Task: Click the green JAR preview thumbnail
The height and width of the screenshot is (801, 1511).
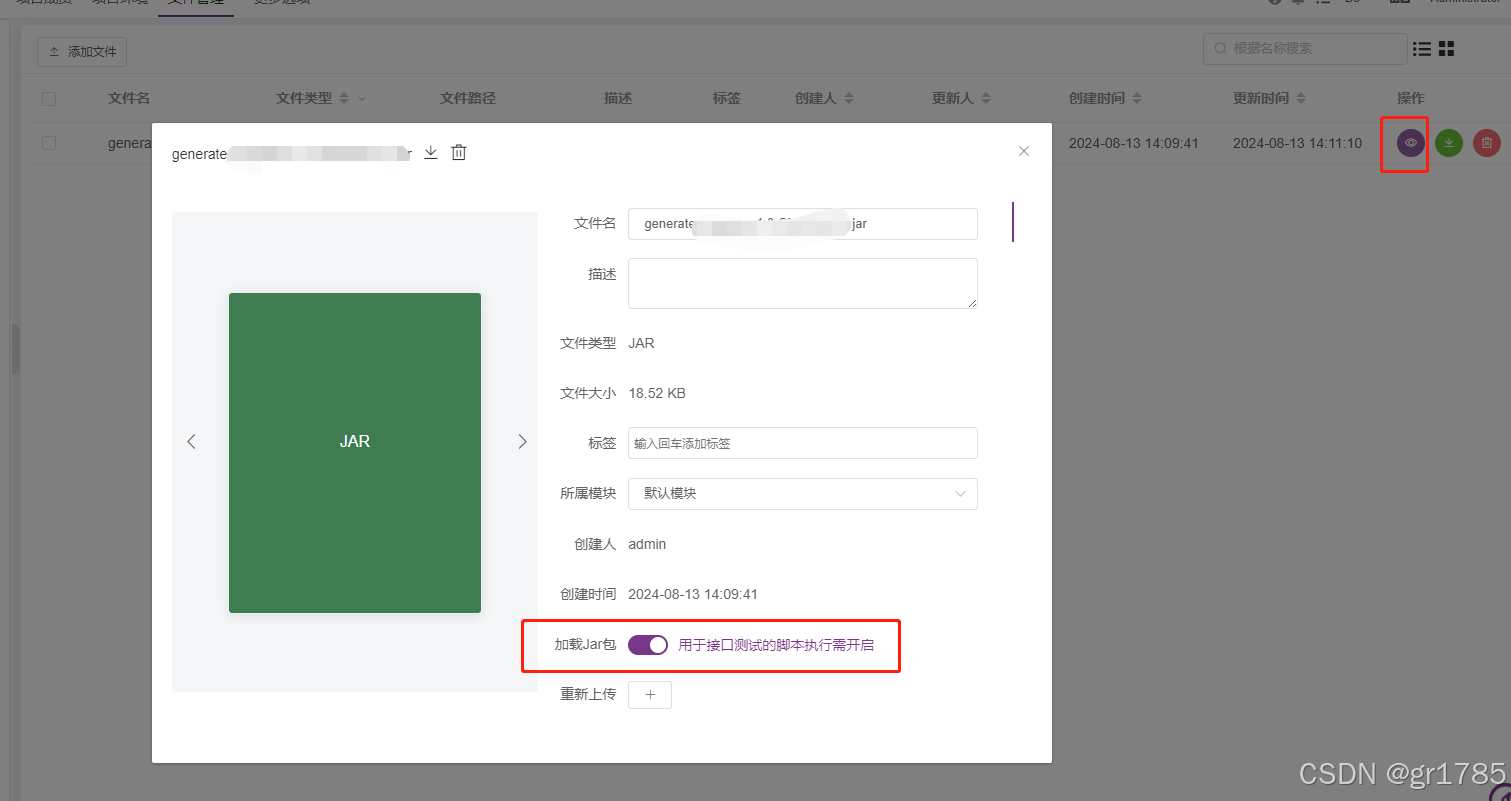Action: 355,453
